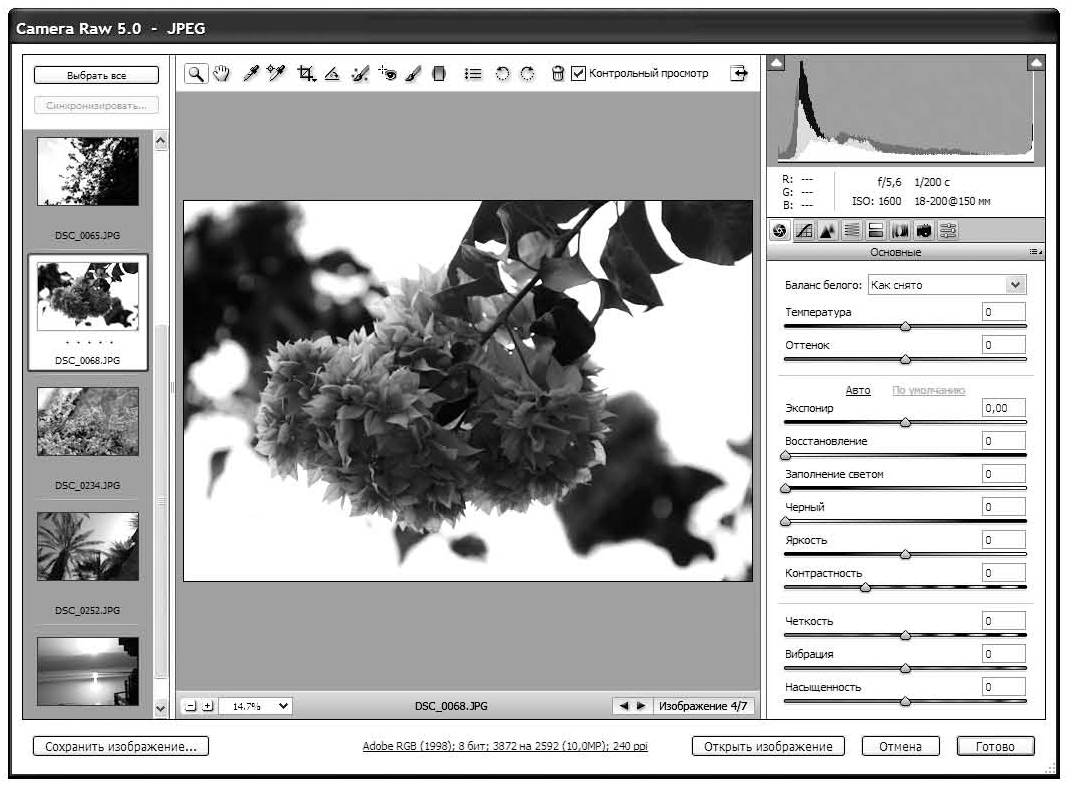Select the Hand tool
1072x790 pixels.
click(222, 73)
